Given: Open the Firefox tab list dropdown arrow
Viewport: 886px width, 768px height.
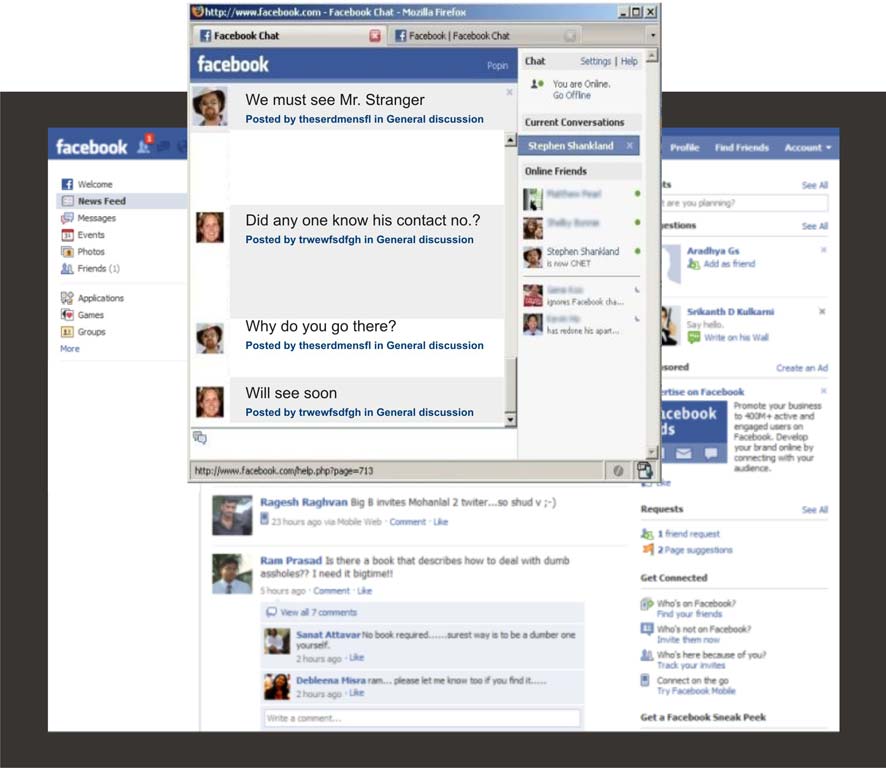Looking at the screenshot, I should (x=653, y=36).
